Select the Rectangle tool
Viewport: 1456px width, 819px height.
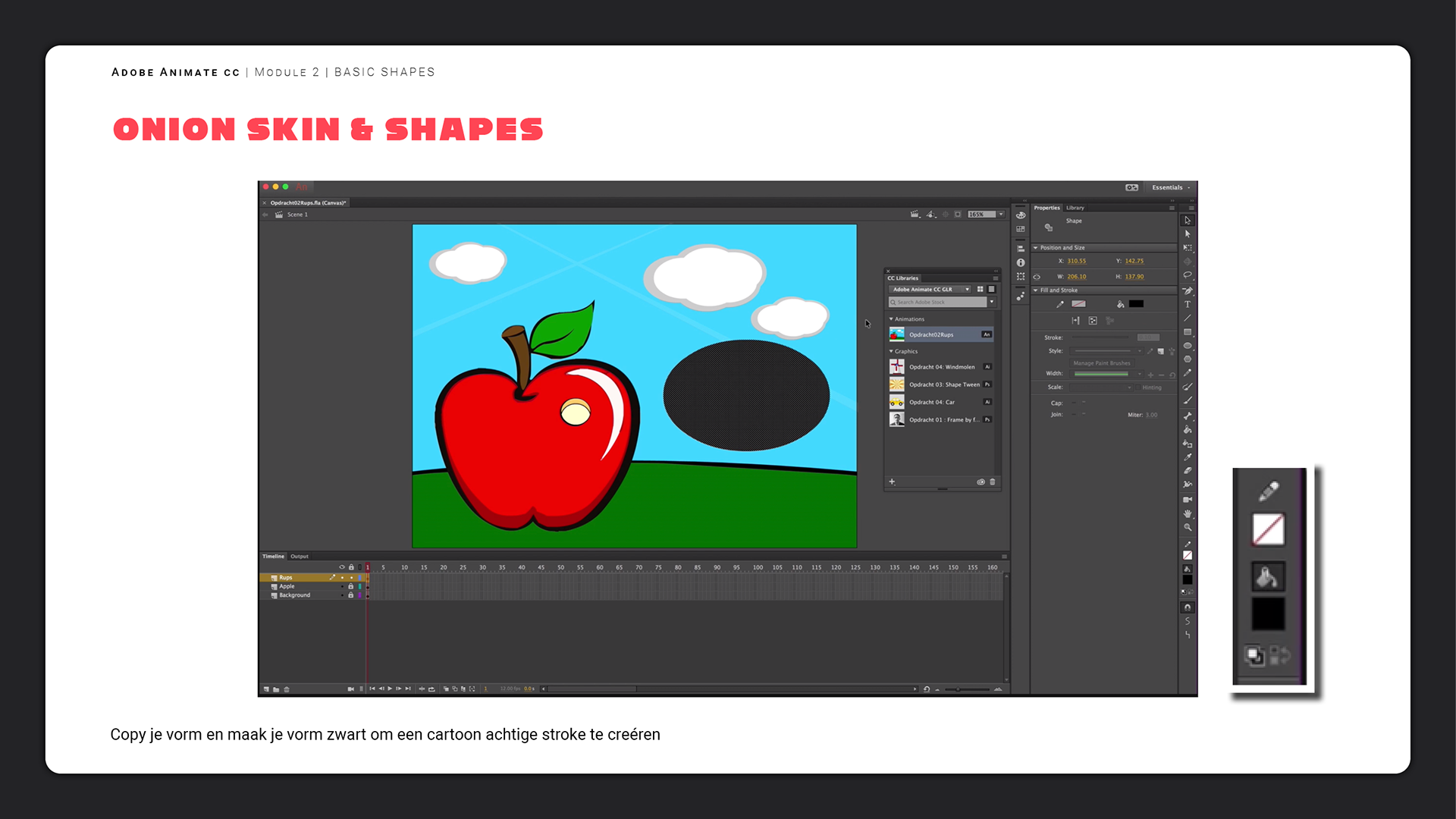point(1188,332)
